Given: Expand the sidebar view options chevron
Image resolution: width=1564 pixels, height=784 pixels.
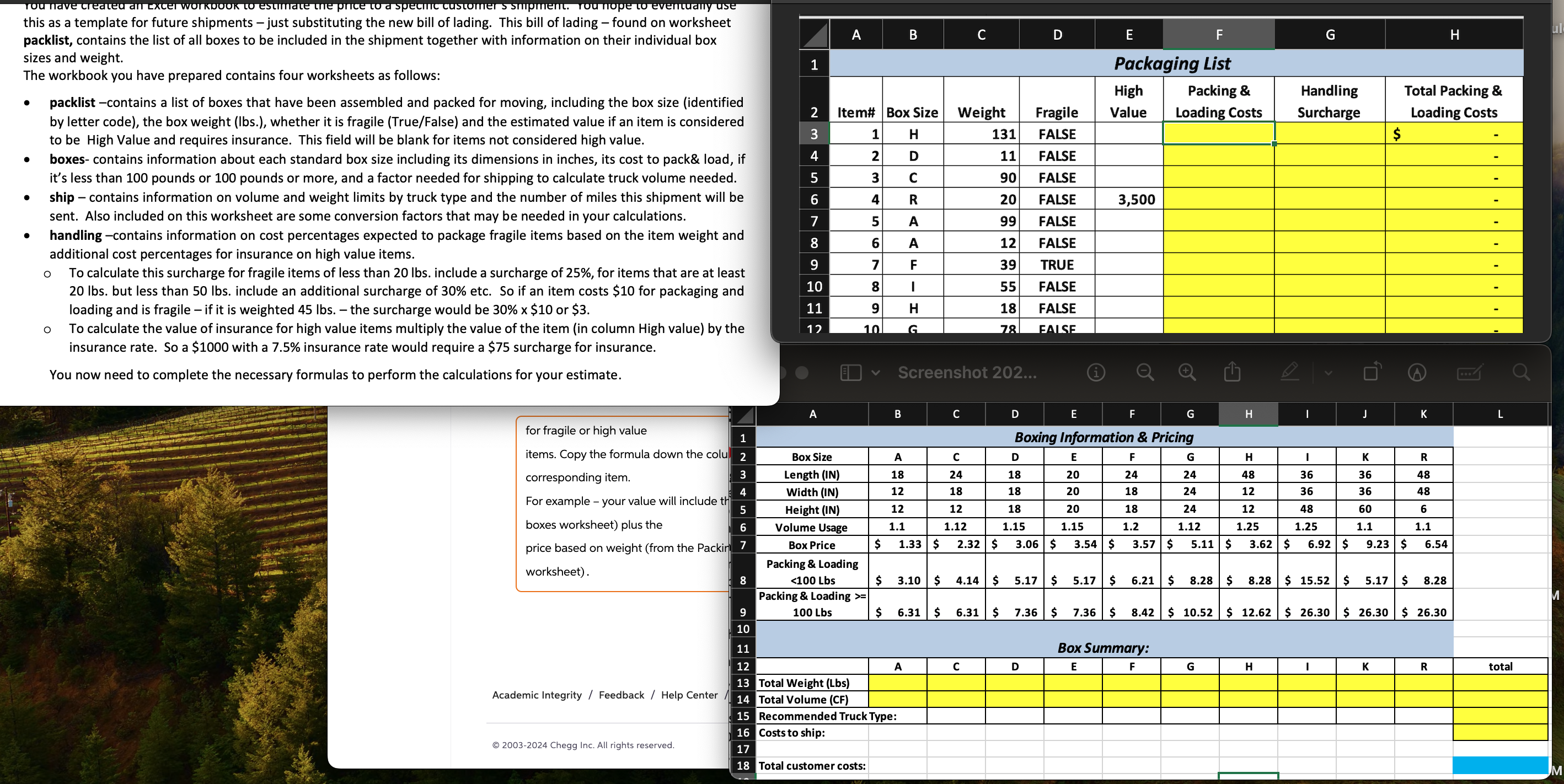Looking at the screenshot, I should coord(876,372).
